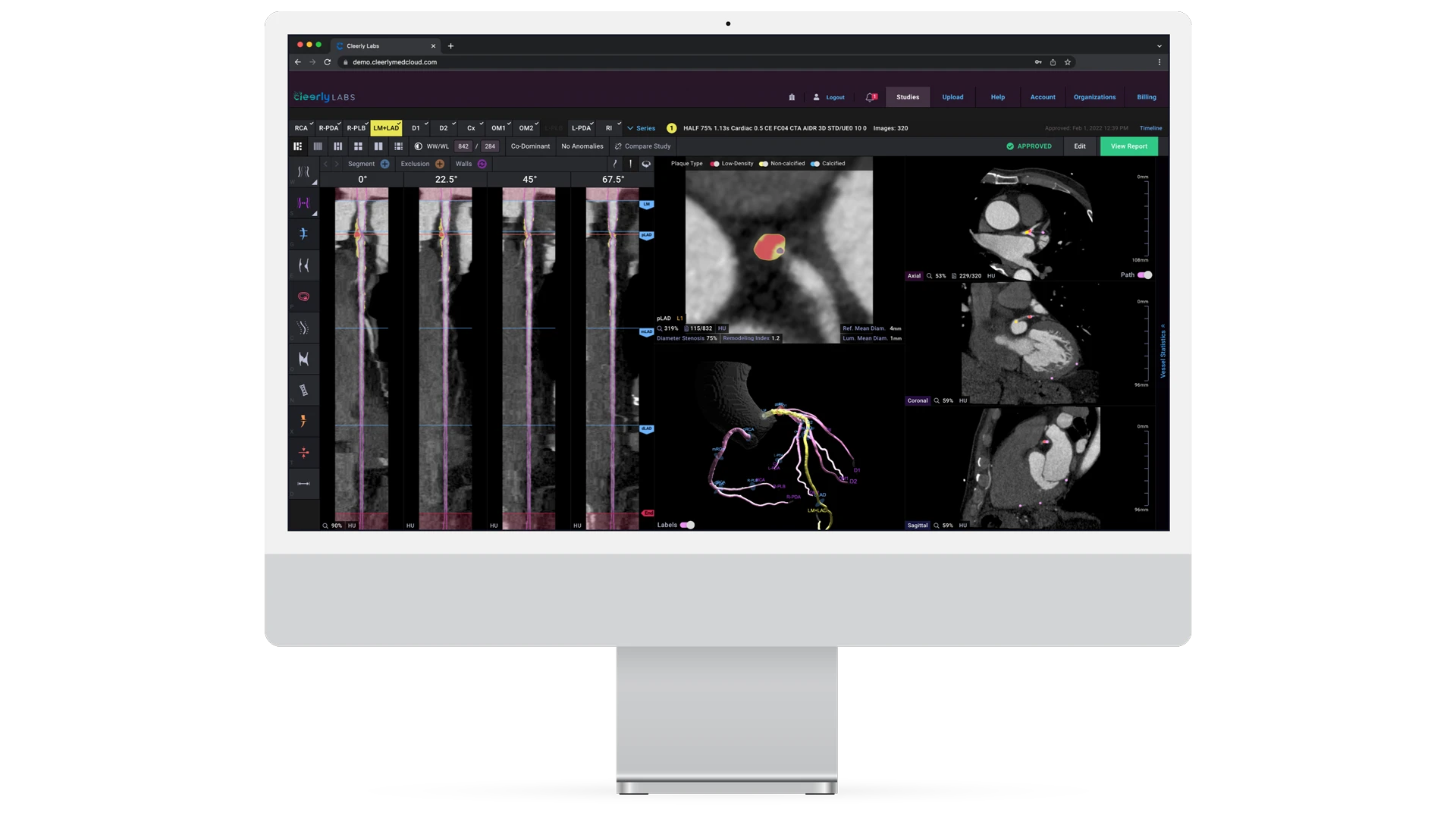The width and height of the screenshot is (1456, 819).
Task: Expand vessel walls tool submenu triangle
Action: (x=315, y=183)
